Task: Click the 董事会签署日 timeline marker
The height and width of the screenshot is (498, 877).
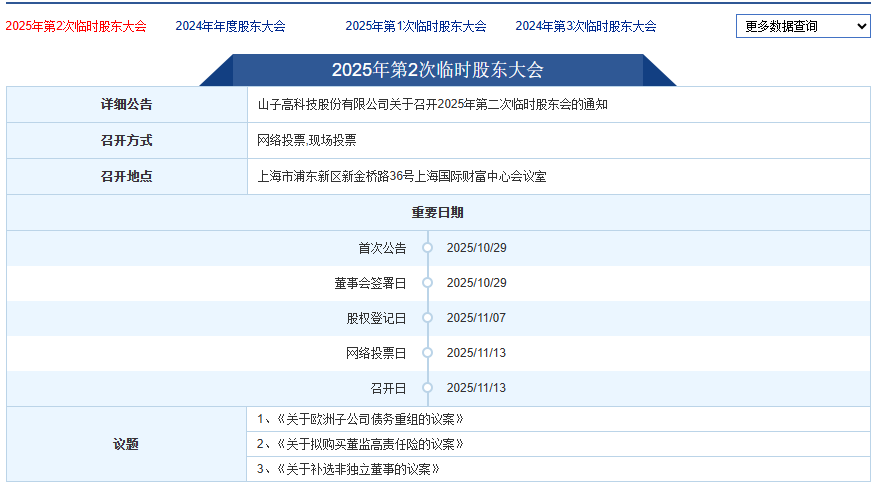Action: click(x=428, y=283)
